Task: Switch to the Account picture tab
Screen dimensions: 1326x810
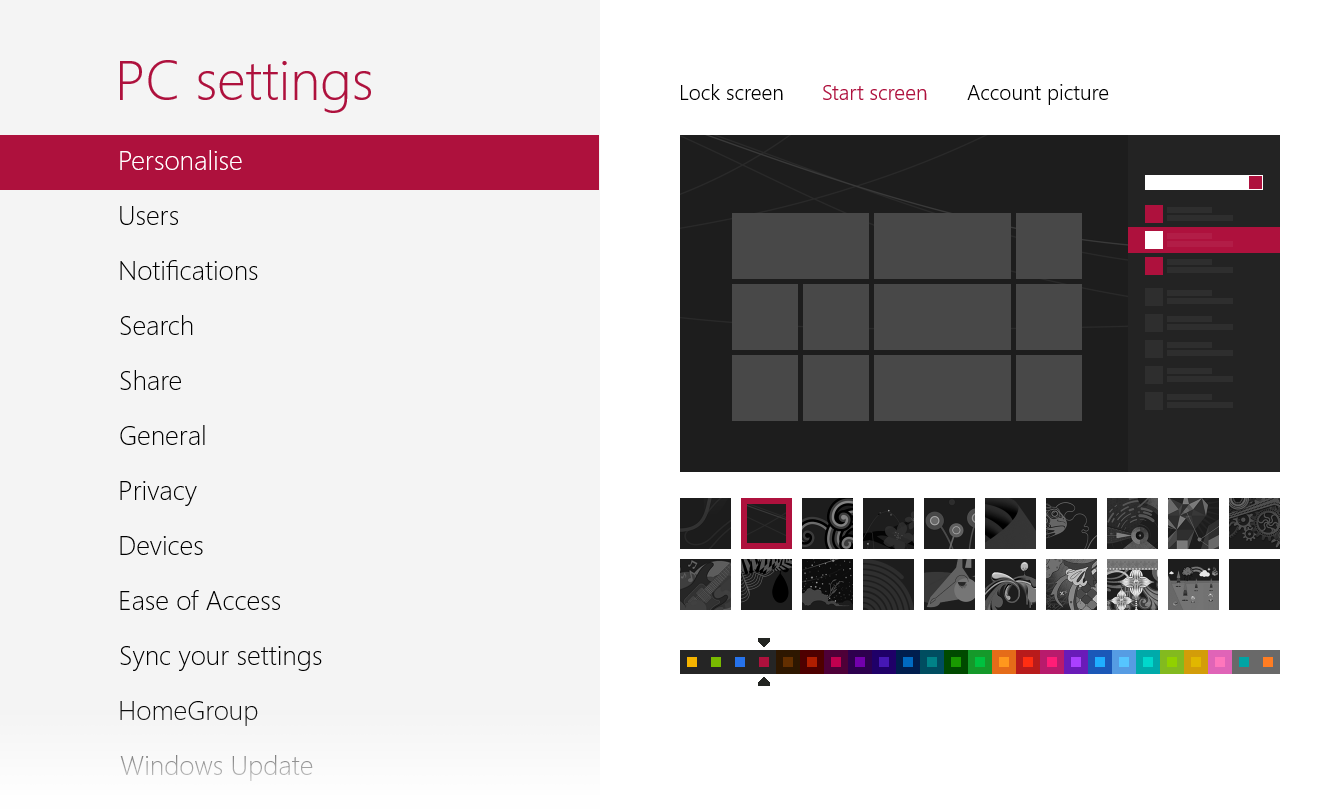Action: 1038,93
